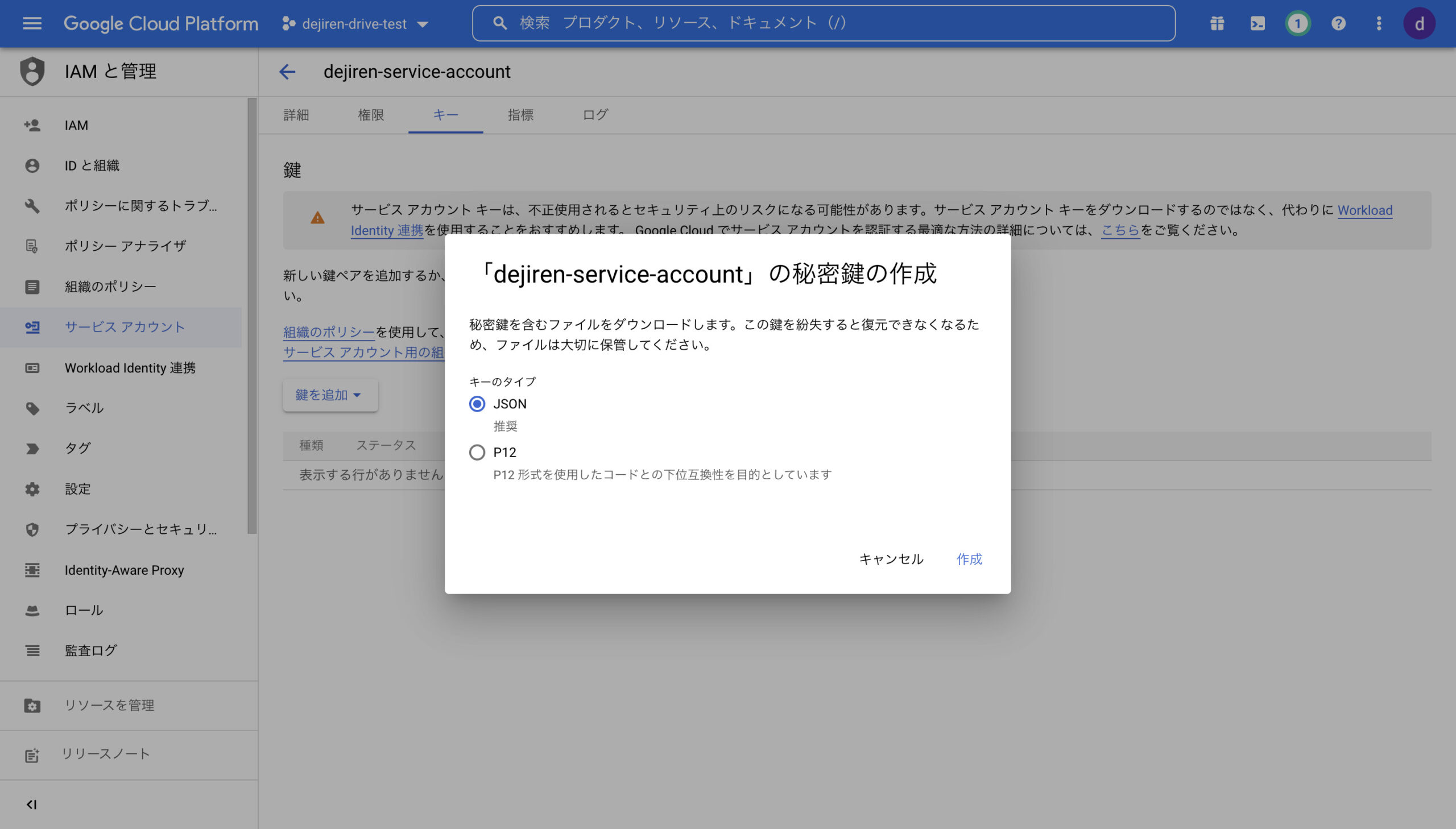Click the ラベル tag icon
This screenshot has height=829, width=1456.
[x=32, y=408]
